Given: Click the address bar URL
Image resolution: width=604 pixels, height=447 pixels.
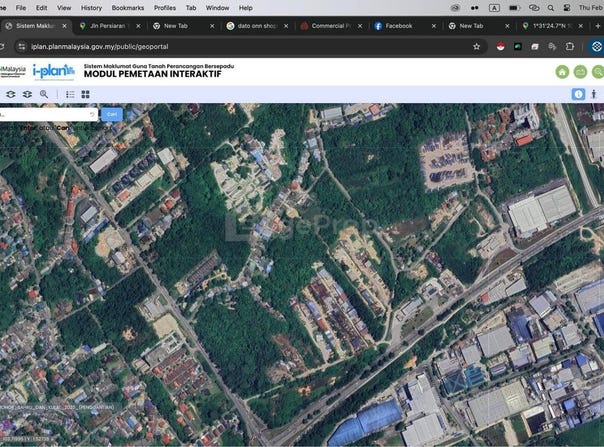Looking at the screenshot, I should [x=100, y=47].
